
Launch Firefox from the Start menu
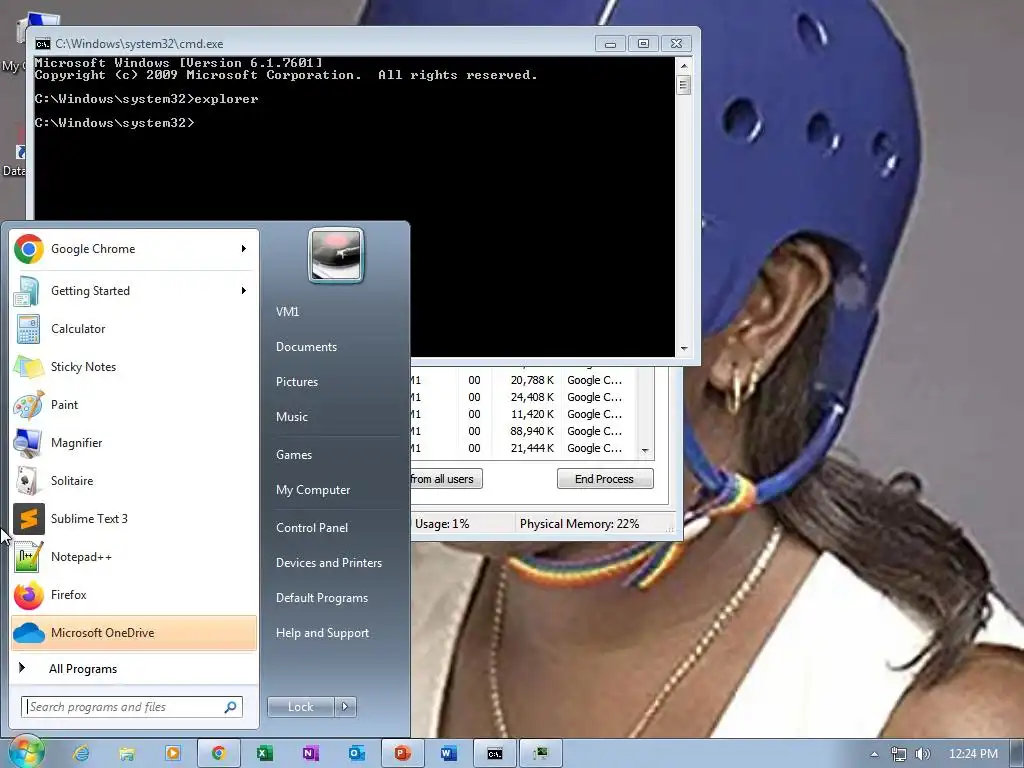pyautogui.click(x=134, y=594)
